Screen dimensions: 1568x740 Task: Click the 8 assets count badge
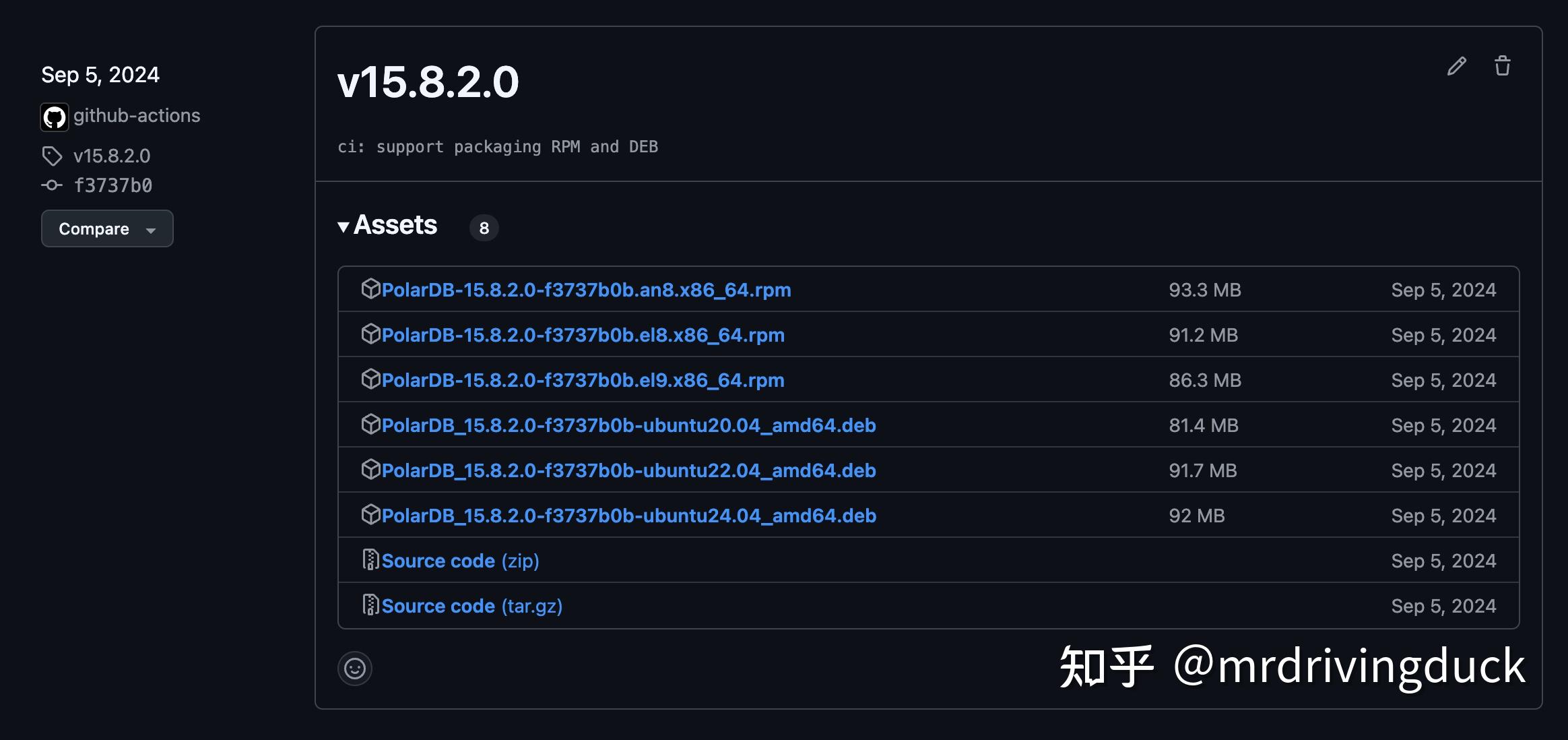[484, 228]
